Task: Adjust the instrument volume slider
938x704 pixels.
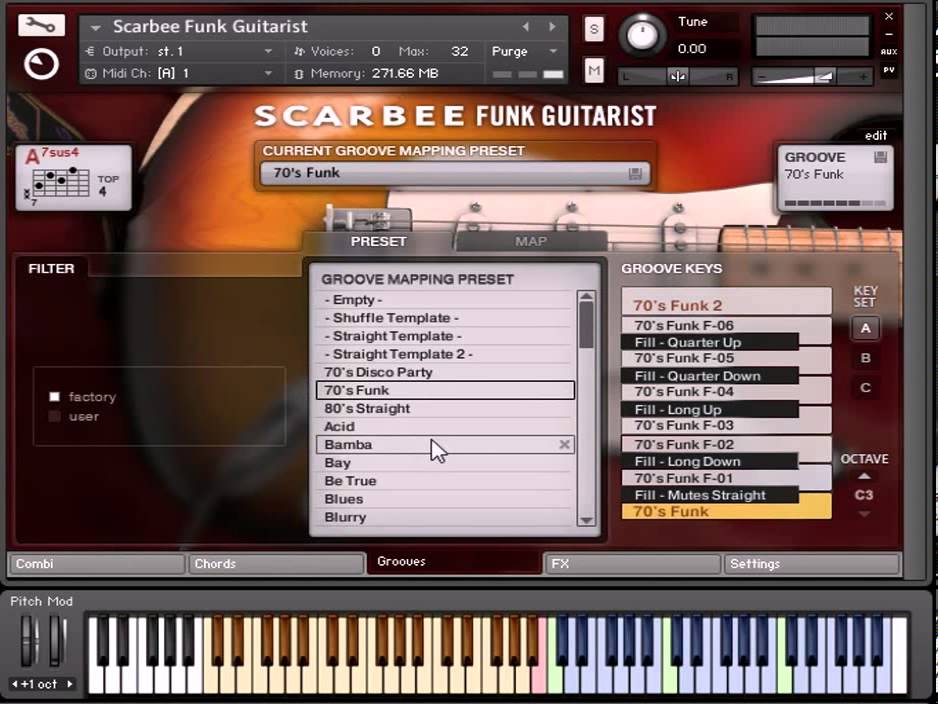Action: click(811, 77)
